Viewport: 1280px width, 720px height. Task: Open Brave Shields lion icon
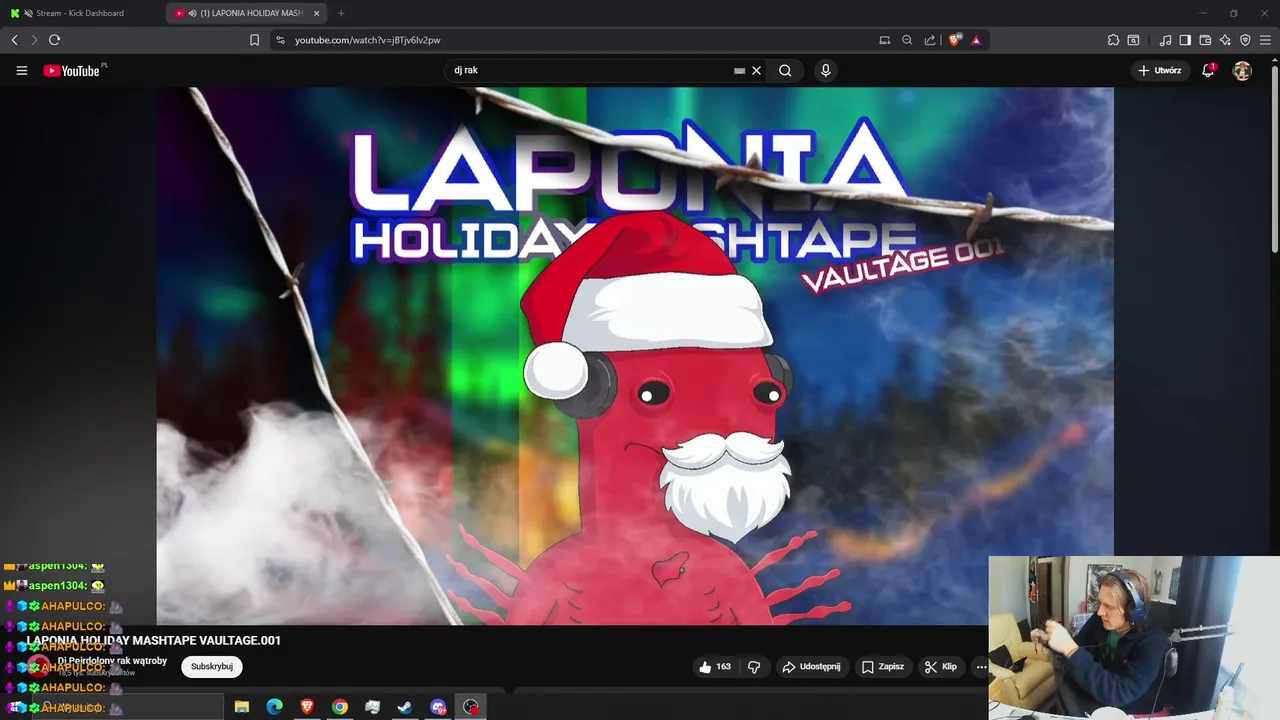coord(954,40)
